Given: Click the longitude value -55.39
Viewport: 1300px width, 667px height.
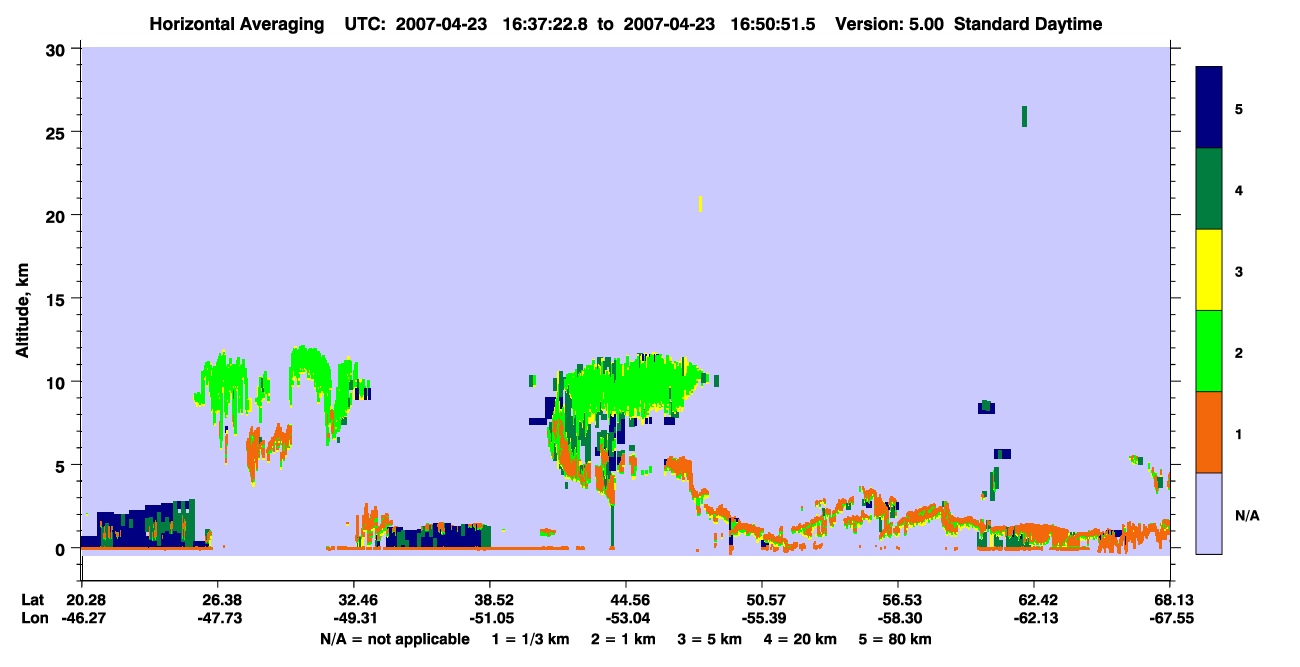Looking at the screenshot, I should tap(762, 618).
